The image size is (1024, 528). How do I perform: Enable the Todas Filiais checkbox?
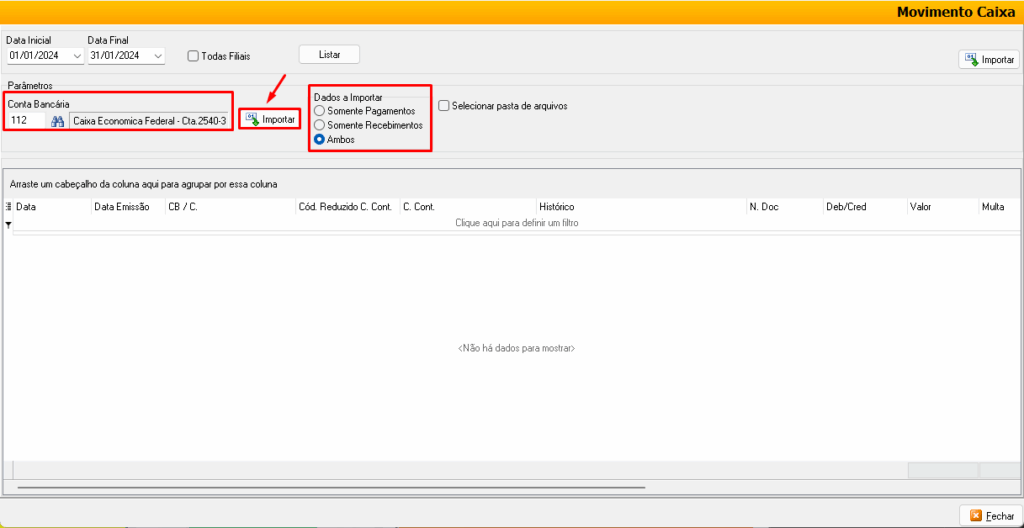tap(194, 57)
